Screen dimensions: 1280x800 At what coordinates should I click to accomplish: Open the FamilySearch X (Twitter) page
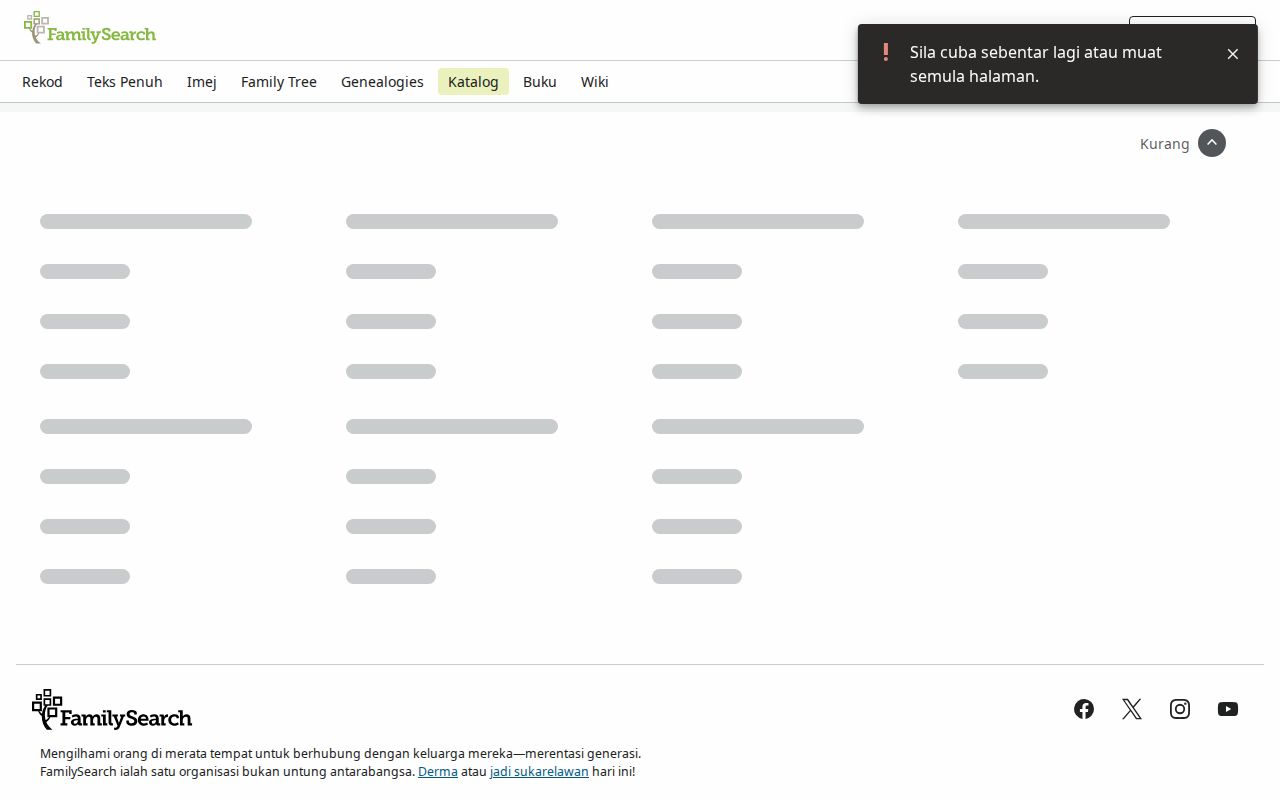[x=1132, y=709]
